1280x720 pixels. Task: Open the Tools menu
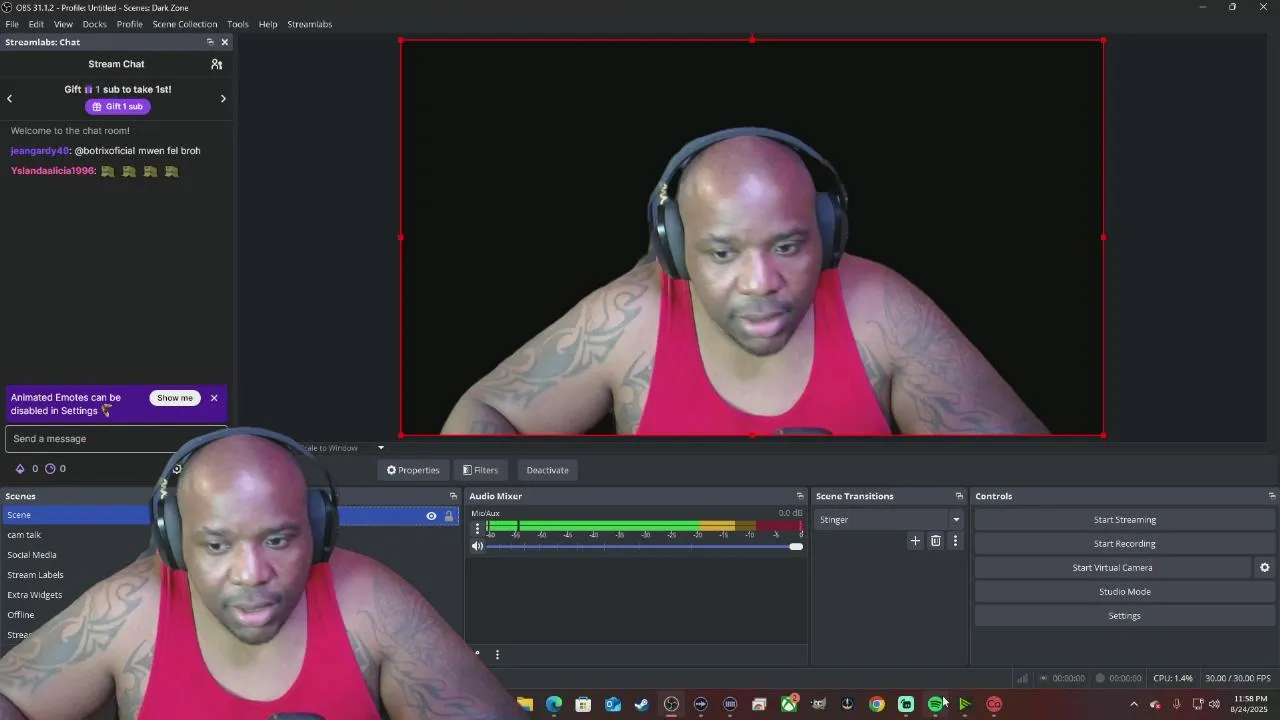point(238,24)
